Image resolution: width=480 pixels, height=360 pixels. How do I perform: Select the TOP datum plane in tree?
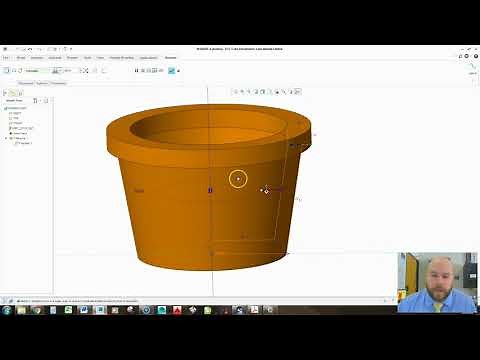tap(14, 118)
